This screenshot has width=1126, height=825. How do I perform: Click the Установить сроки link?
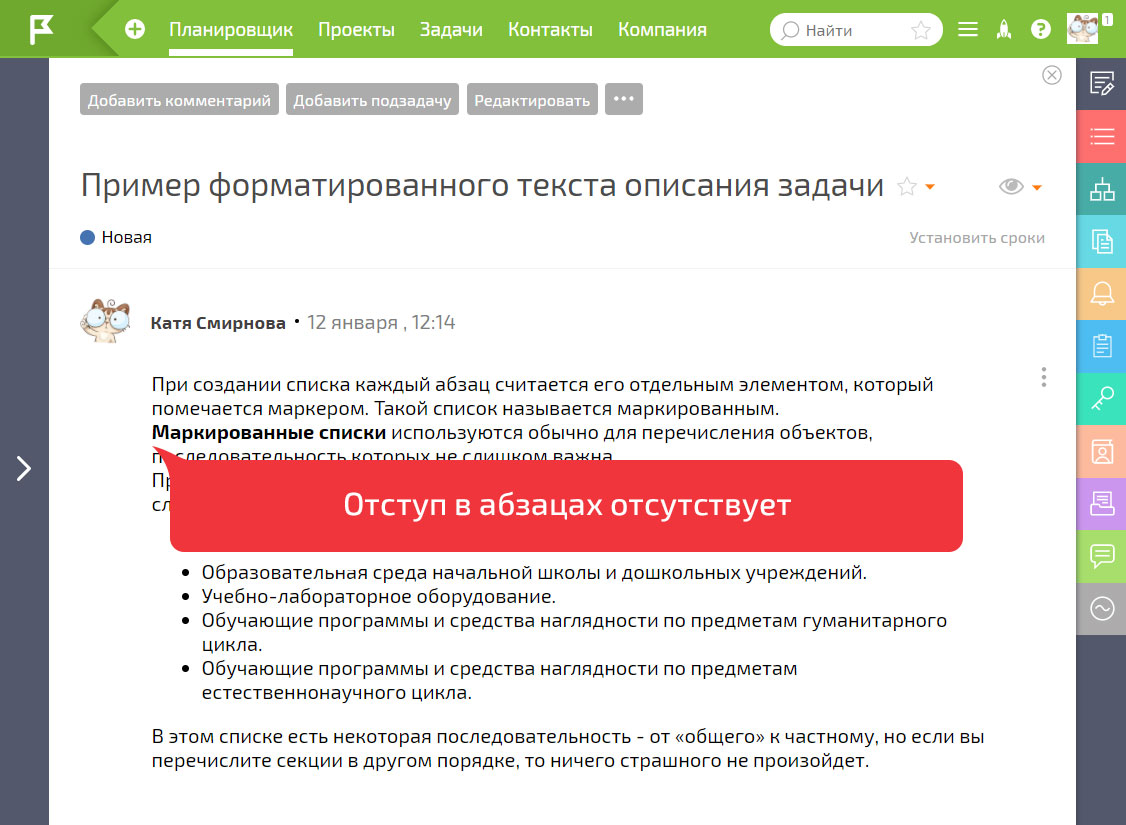(x=977, y=238)
